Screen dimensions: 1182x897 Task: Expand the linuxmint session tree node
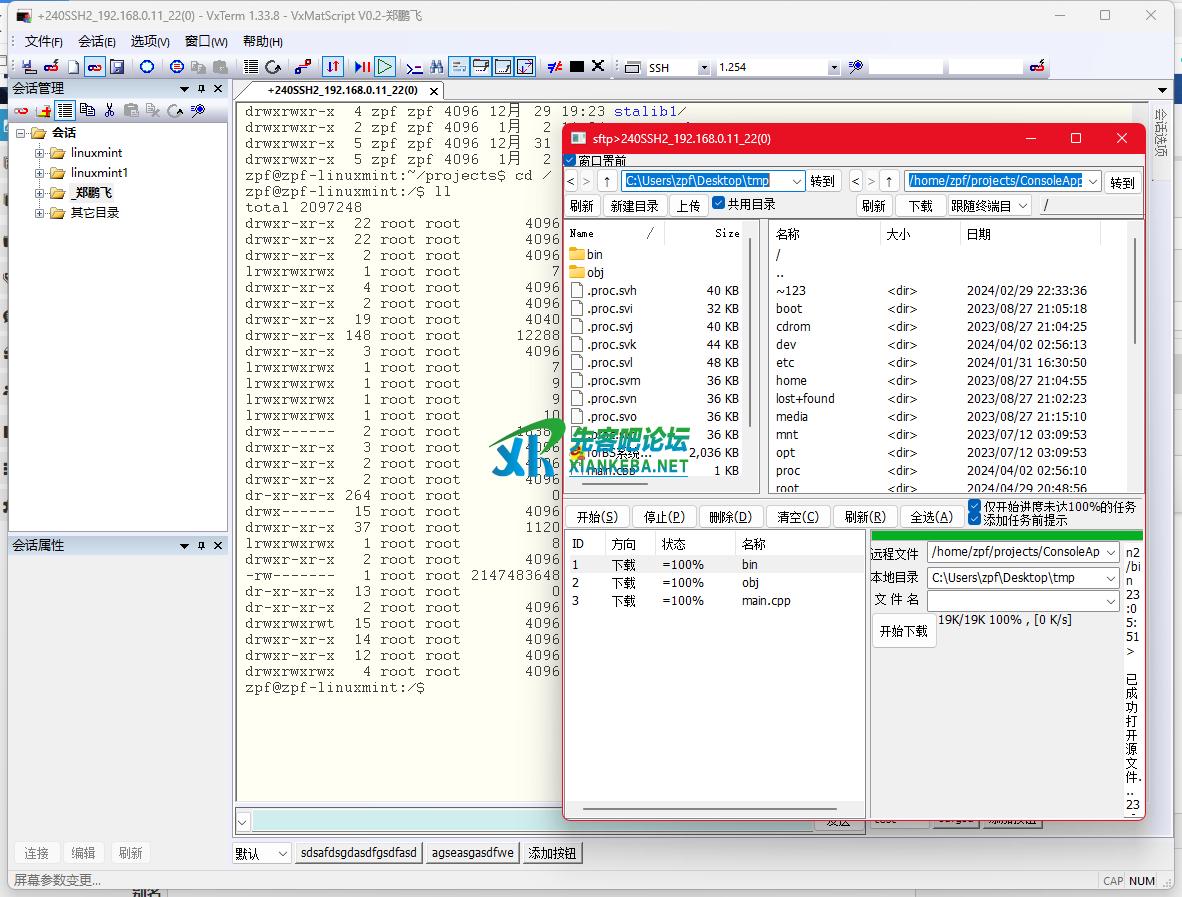pyautogui.click(x=40, y=153)
